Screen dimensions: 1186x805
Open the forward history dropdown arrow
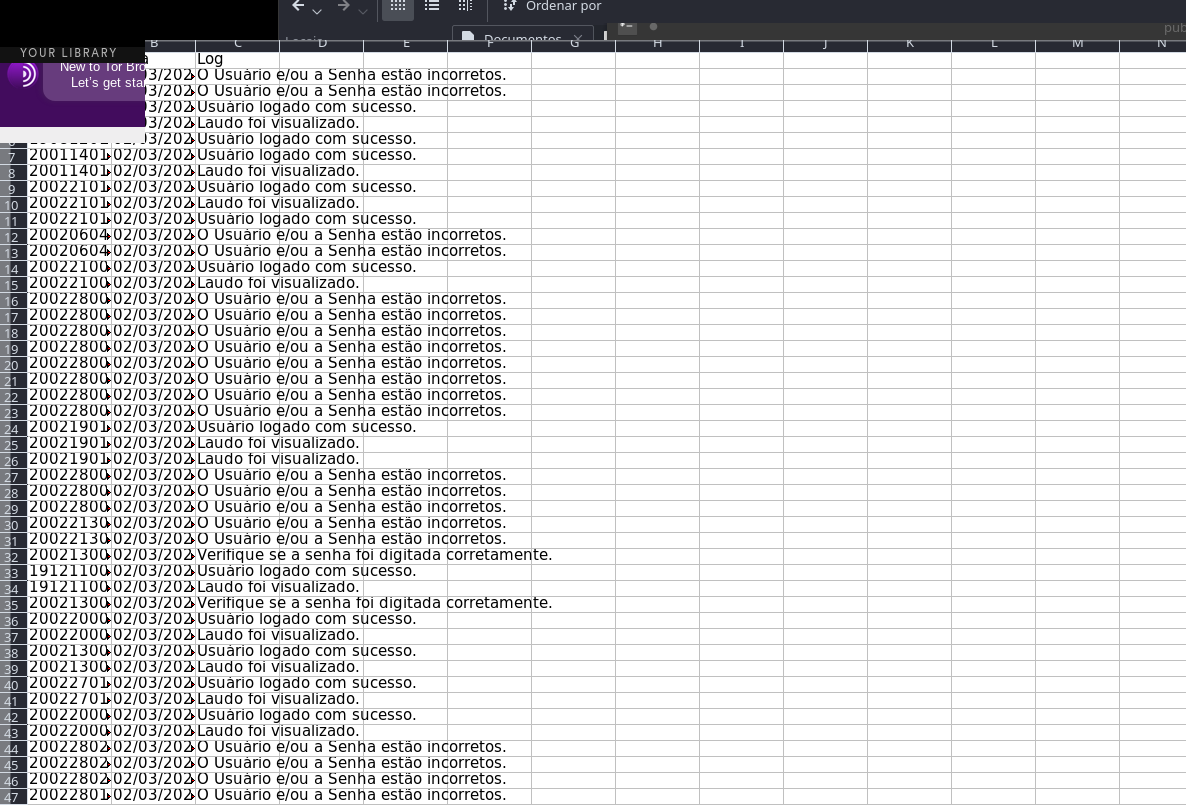point(362,11)
